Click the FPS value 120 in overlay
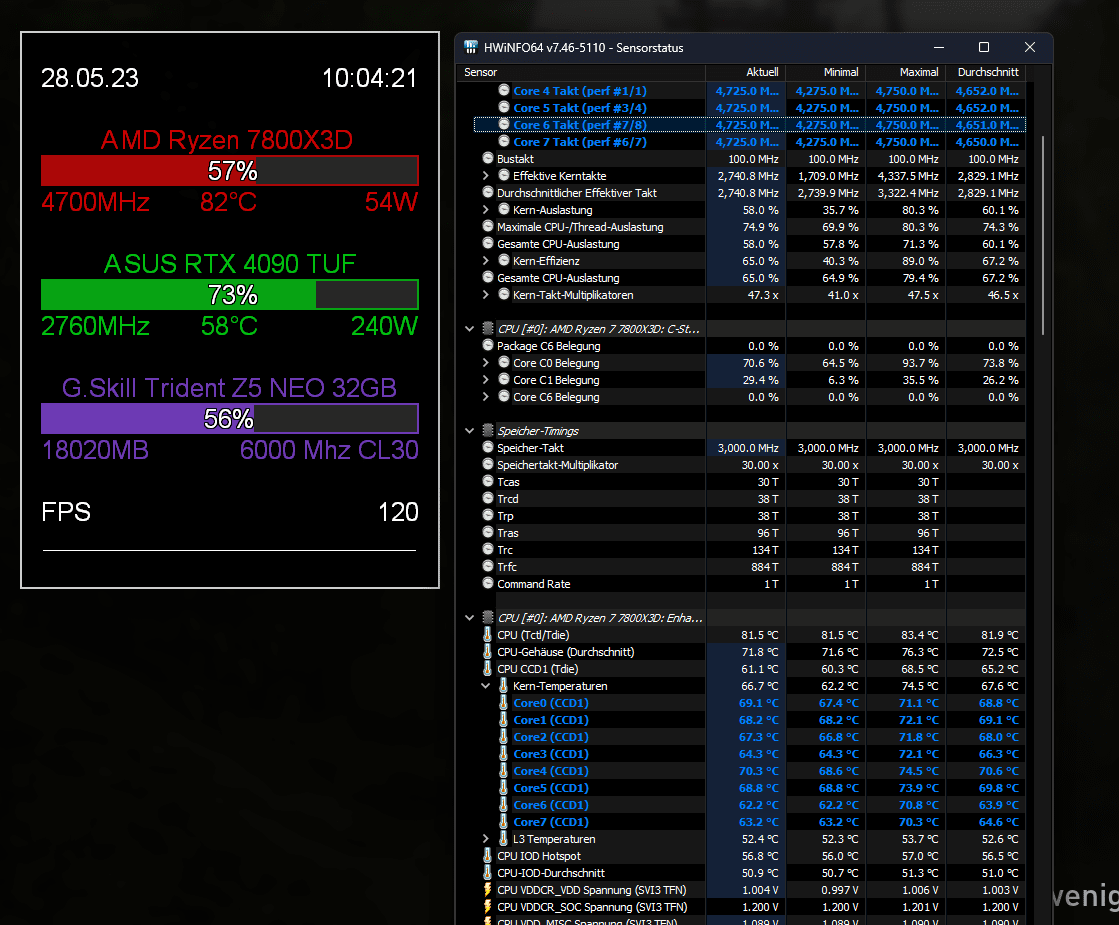 pyautogui.click(x=398, y=512)
